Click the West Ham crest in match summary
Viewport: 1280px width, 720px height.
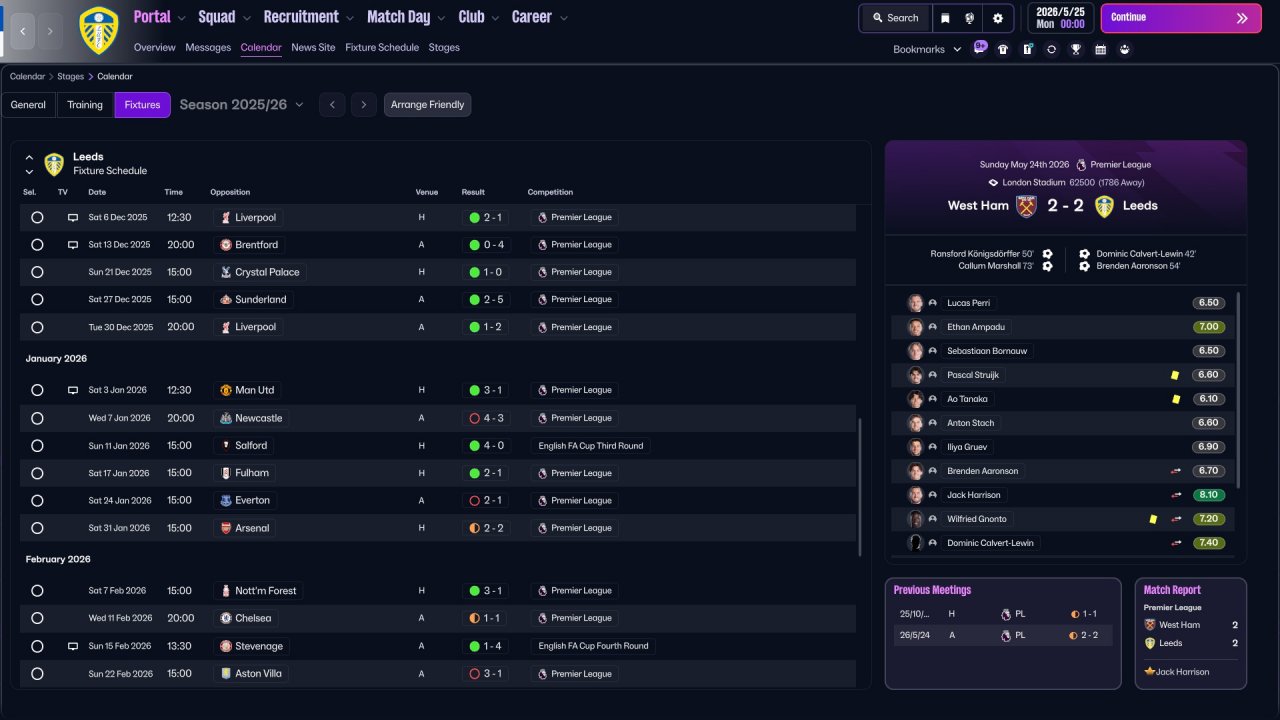[1026, 206]
